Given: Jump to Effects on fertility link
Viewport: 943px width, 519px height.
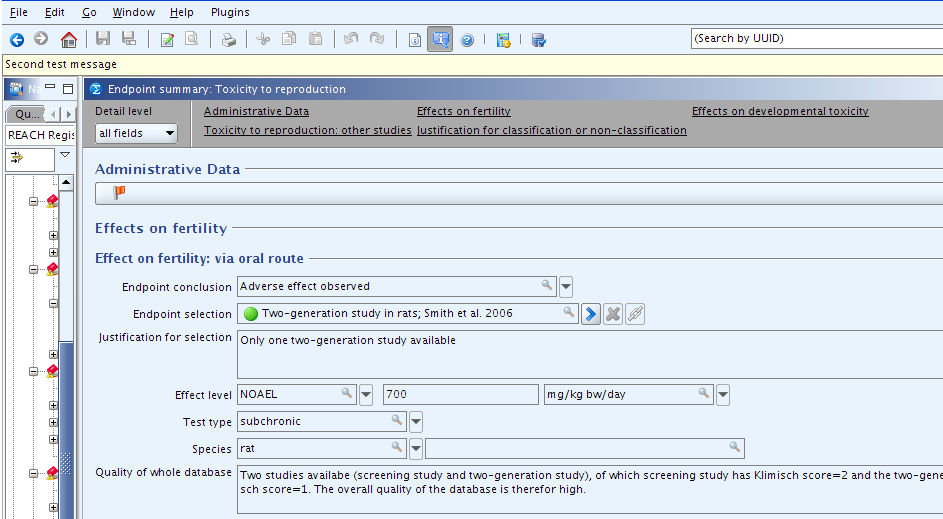Looking at the screenshot, I should 464,111.
